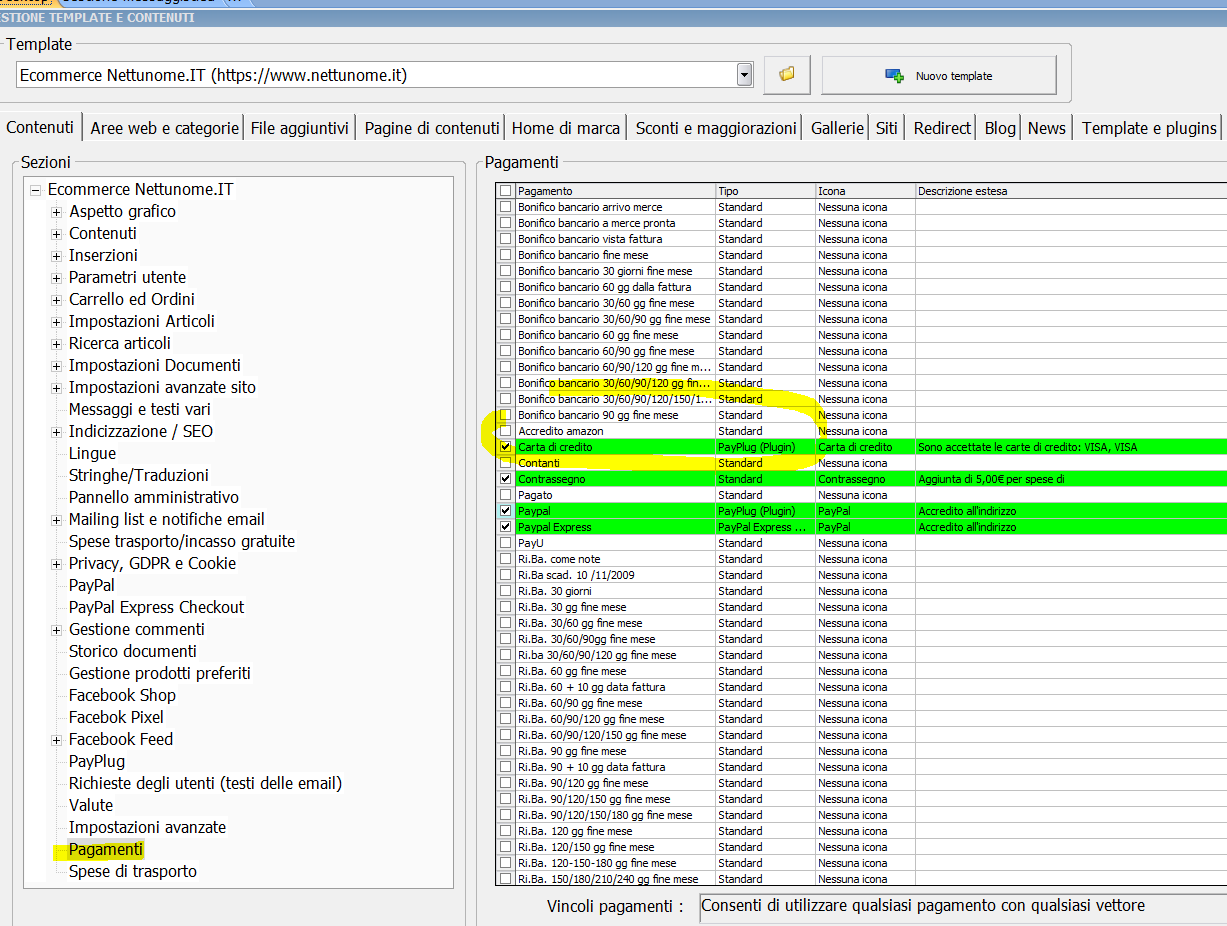Viewport: 1227px width, 926px height.
Task: Select the Contenuti tab
Action: [x=40, y=127]
